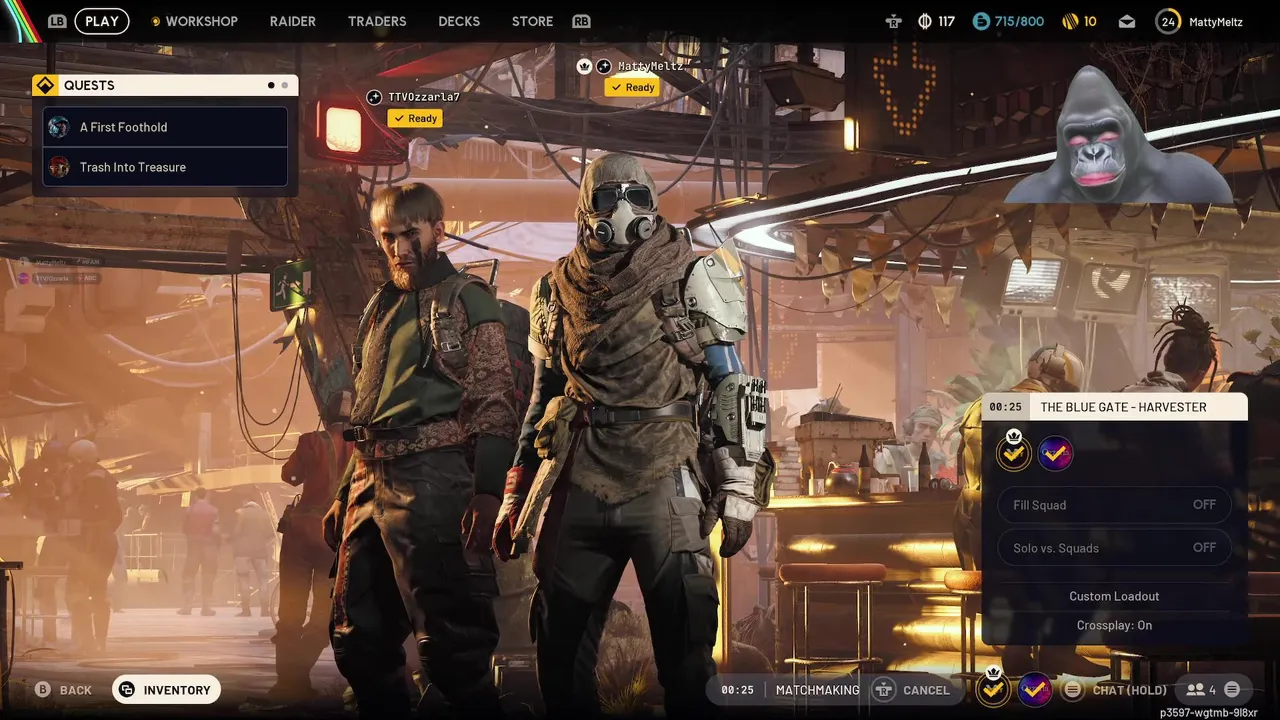Click the menu icon beside CHAT (HOLD)

click(1072, 690)
